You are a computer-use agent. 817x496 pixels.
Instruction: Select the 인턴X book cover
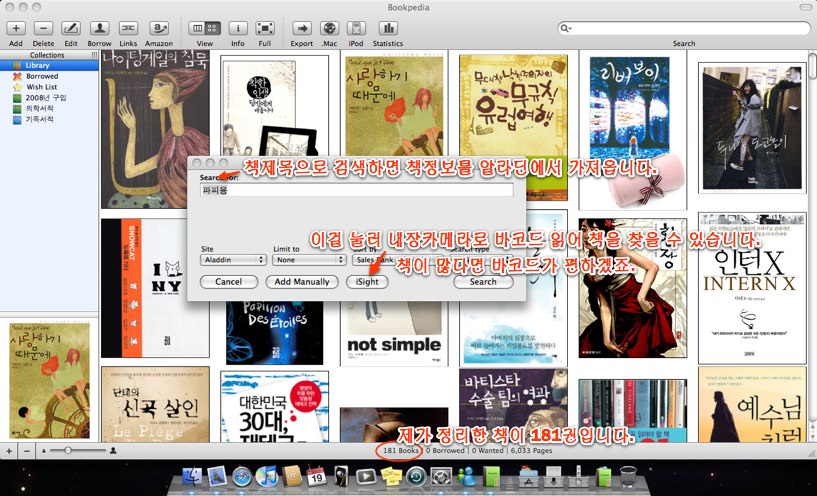[x=752, y=288]
